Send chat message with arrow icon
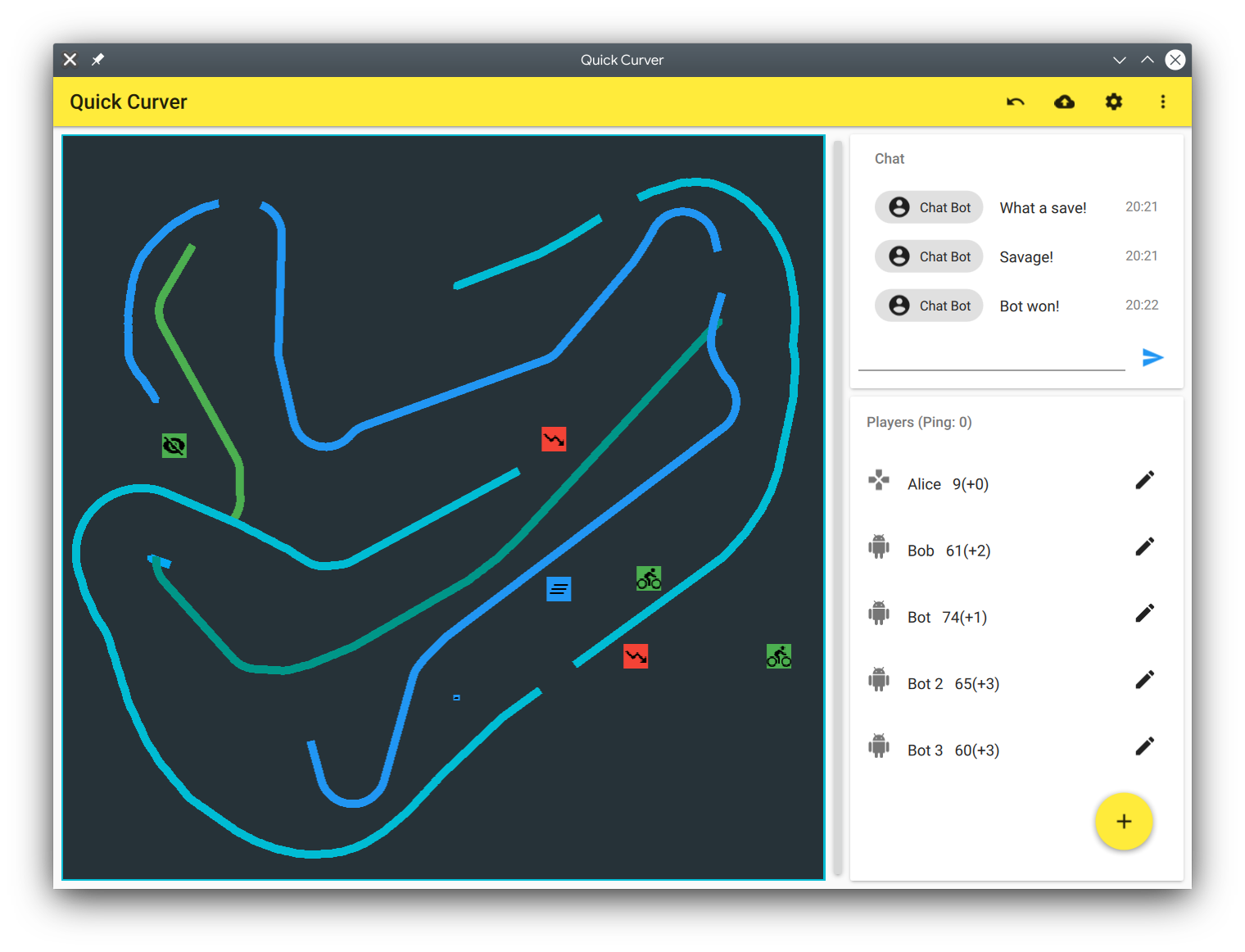 (1153, 357)
